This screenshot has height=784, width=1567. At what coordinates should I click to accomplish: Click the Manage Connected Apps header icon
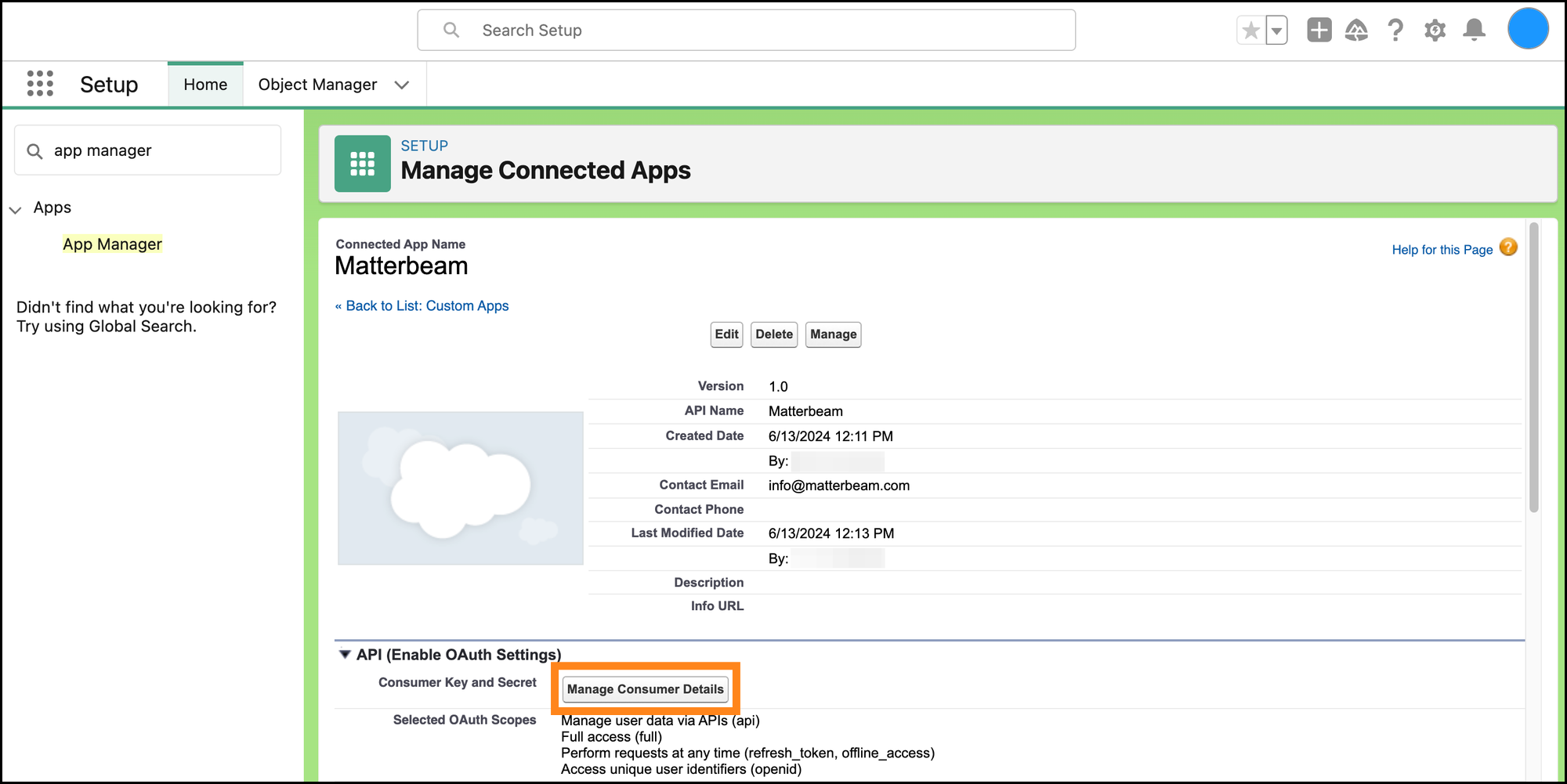[x=362, y=164]
